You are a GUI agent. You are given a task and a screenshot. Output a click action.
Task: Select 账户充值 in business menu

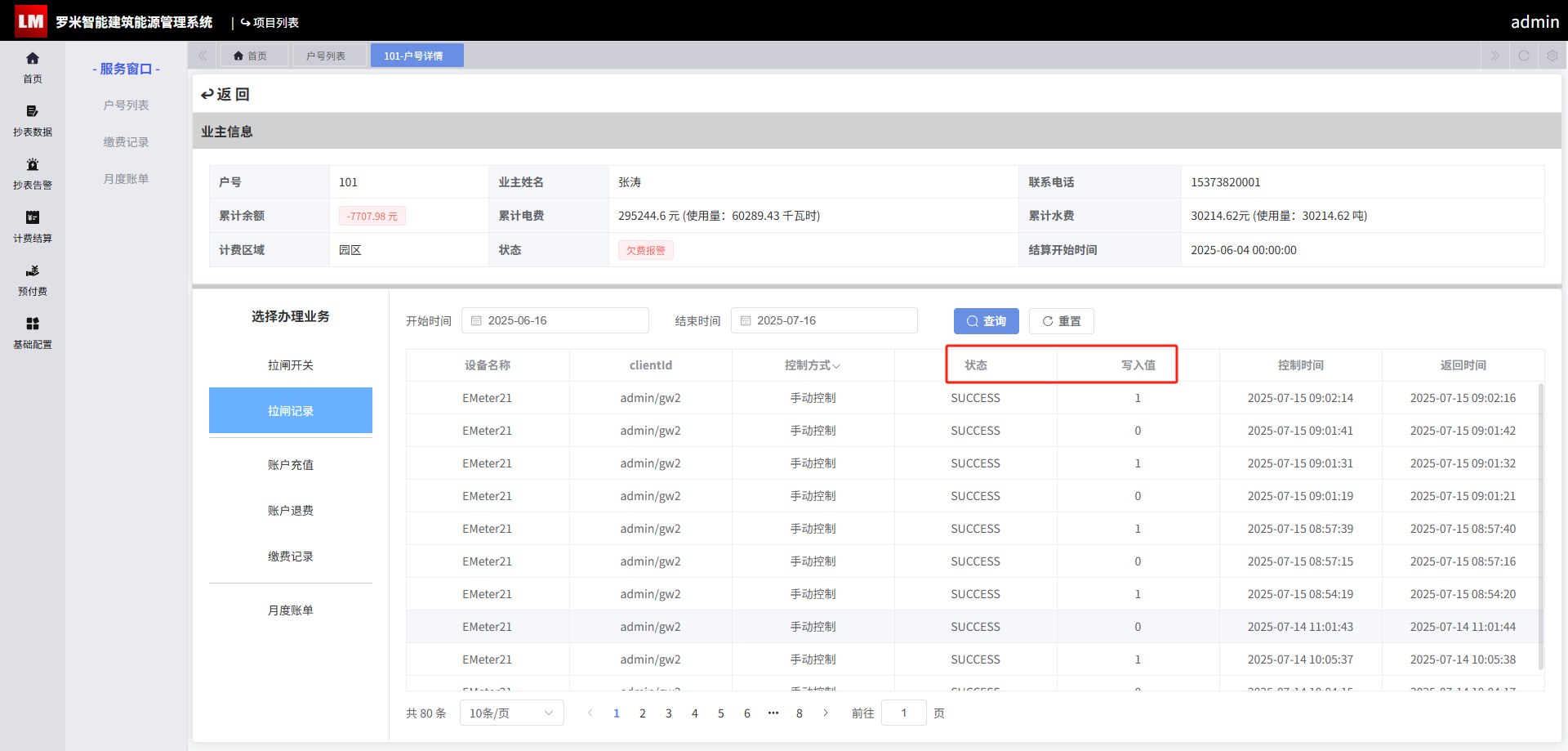pos(291,465)
